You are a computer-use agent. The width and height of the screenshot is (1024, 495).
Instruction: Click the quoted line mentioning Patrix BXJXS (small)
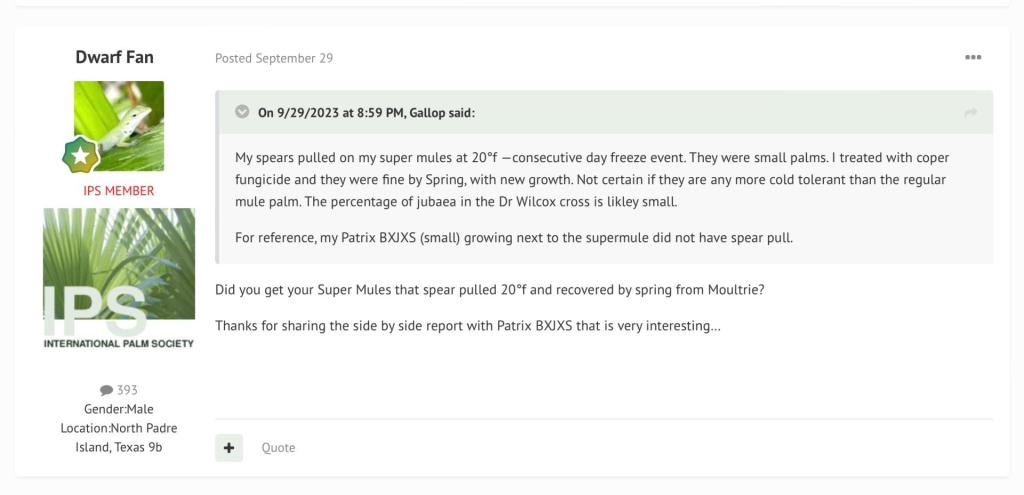(514, 238)
